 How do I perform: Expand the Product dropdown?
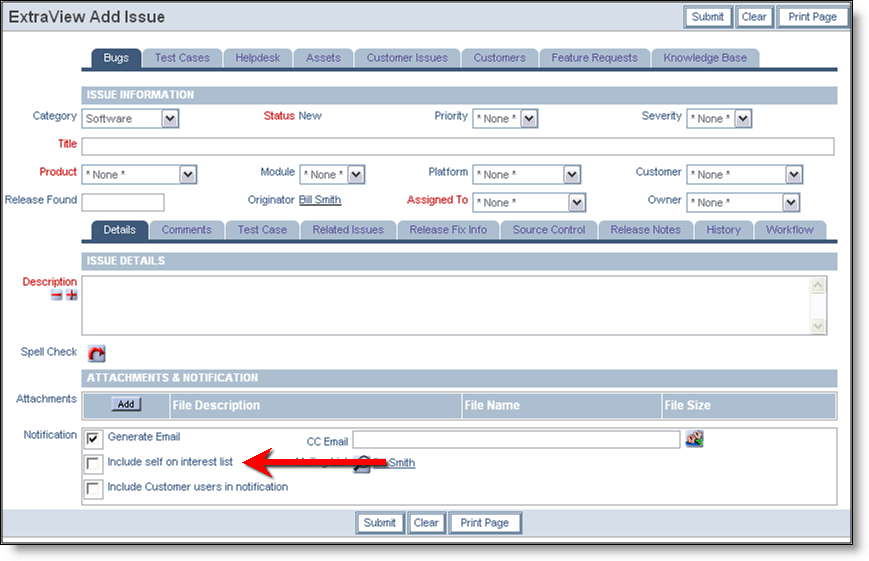(x=139, y=175)
